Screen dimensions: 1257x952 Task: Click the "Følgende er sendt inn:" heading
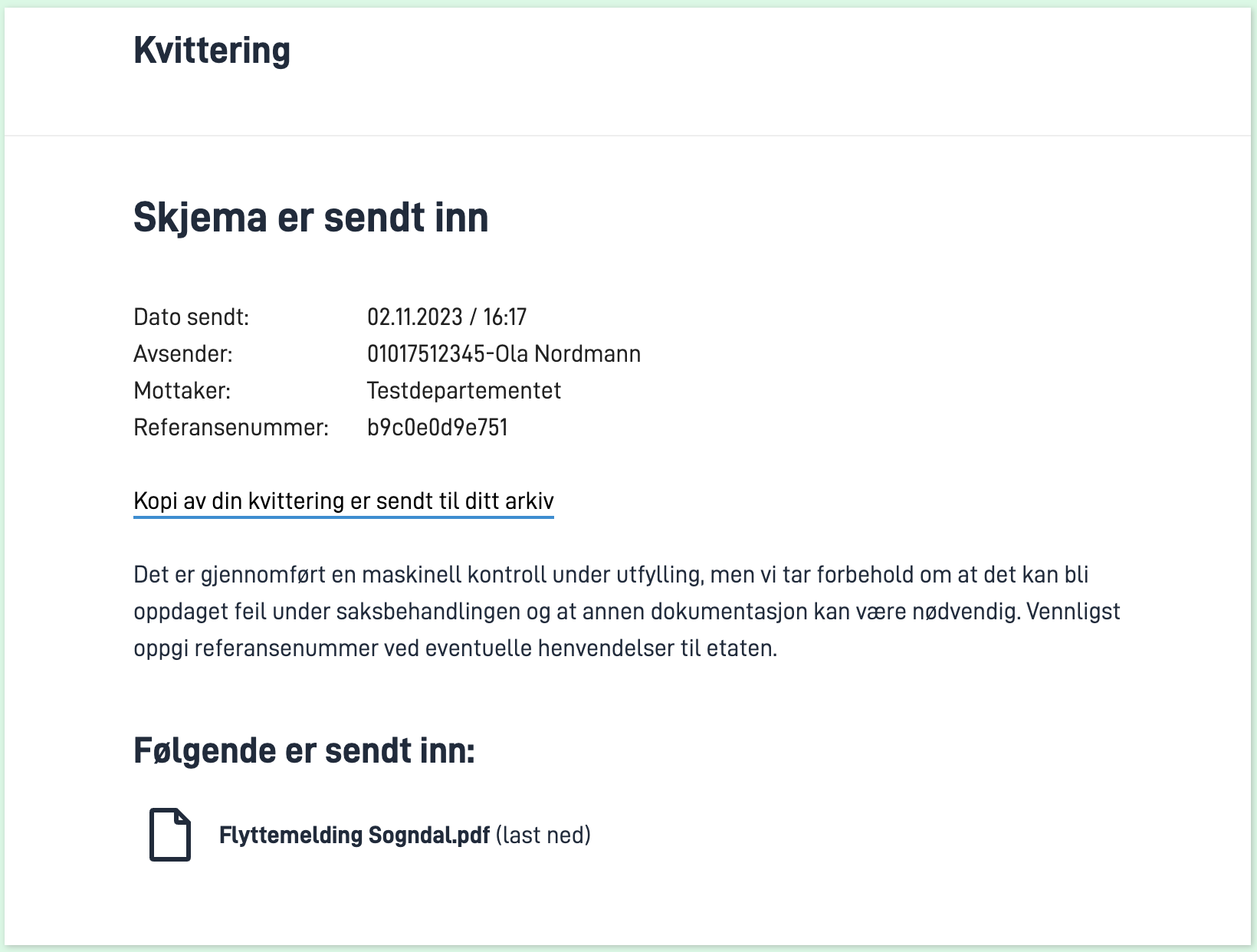coord(304,751)
